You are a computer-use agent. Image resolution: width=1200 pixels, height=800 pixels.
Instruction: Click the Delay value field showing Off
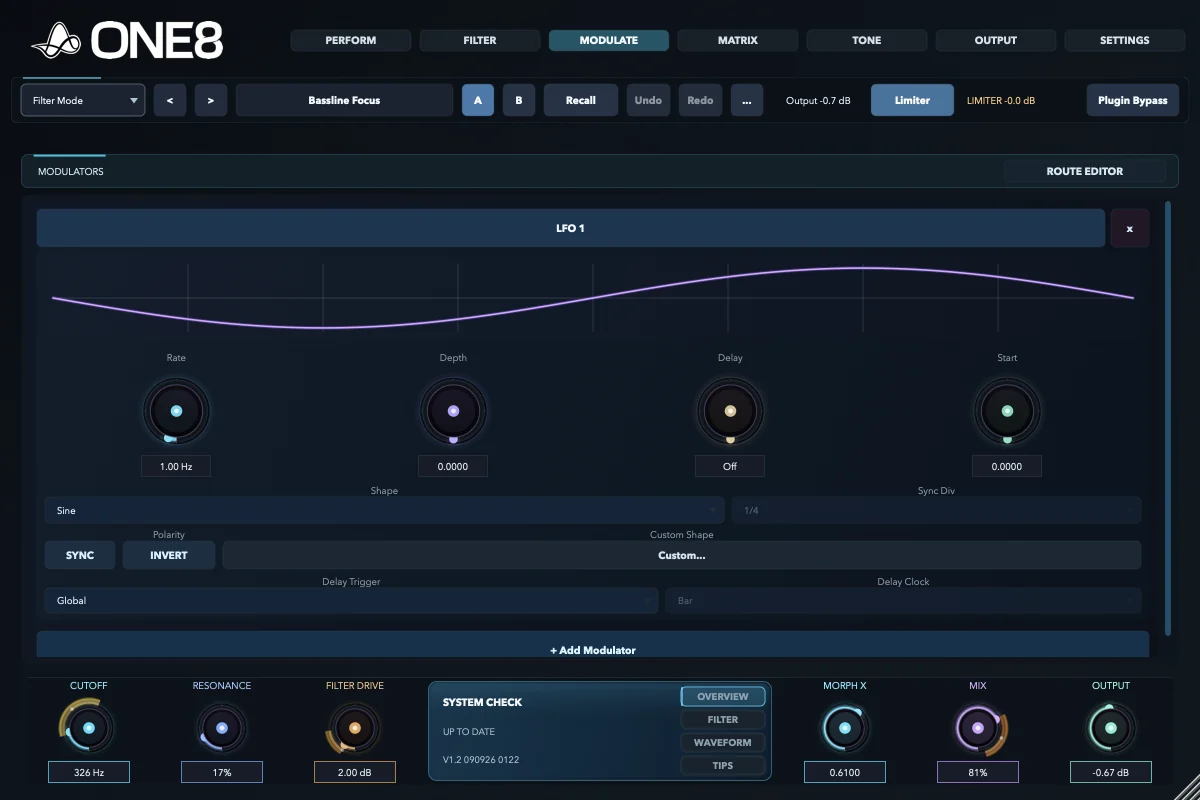pyautogui.click(x=730, y=466)
